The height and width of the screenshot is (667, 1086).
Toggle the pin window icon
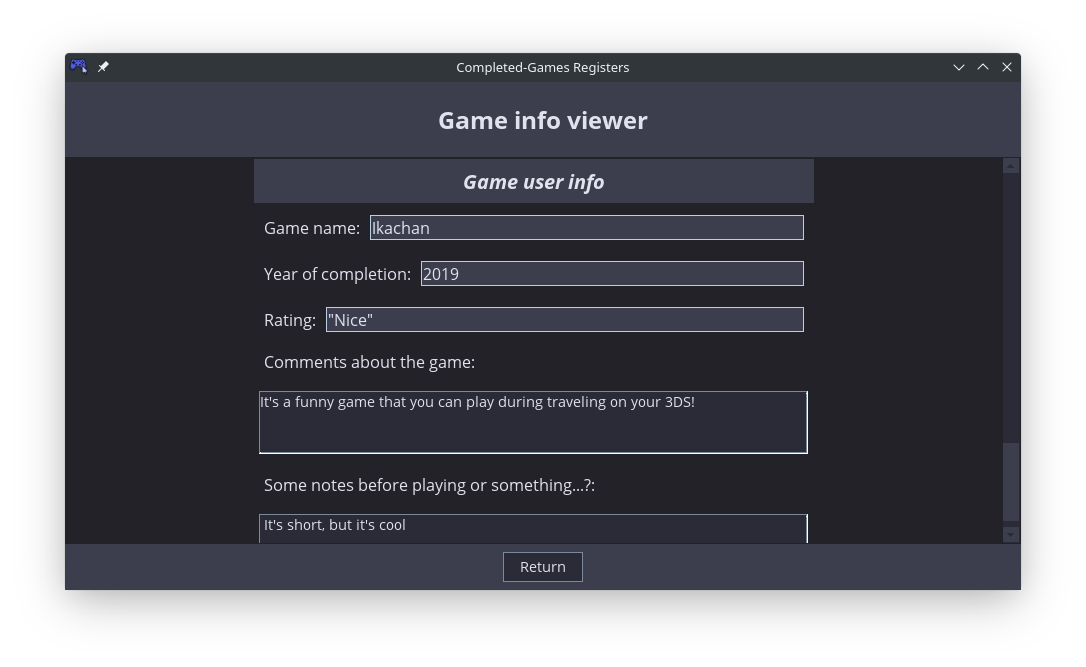[103, 66]
